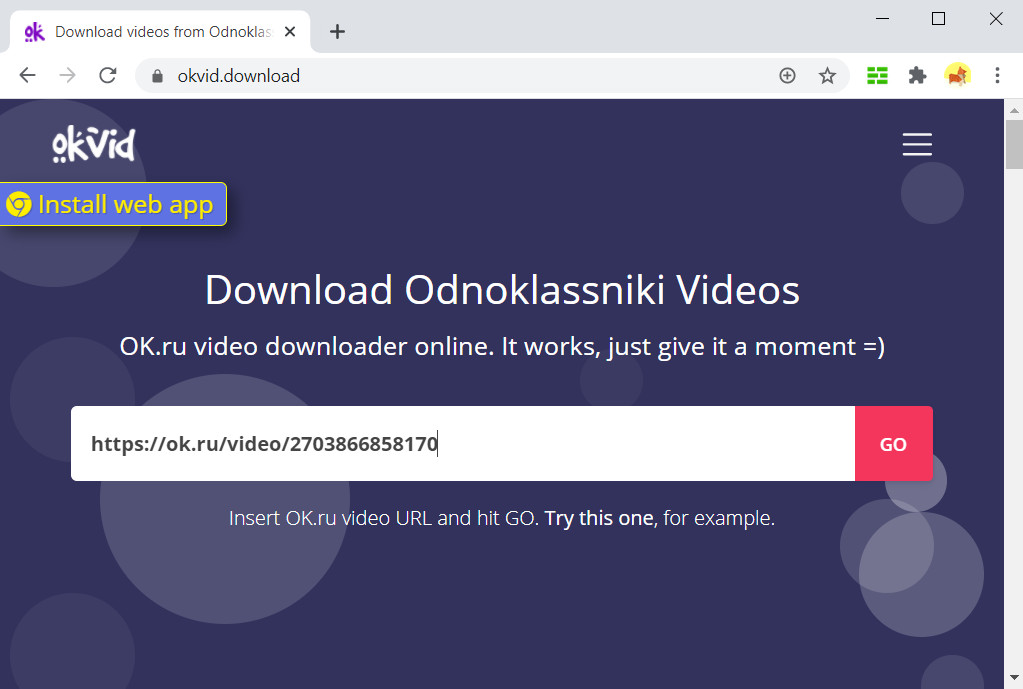
Task: Click the Download Odnoklassniki Videos heading
Action: (x=502, y=290)
